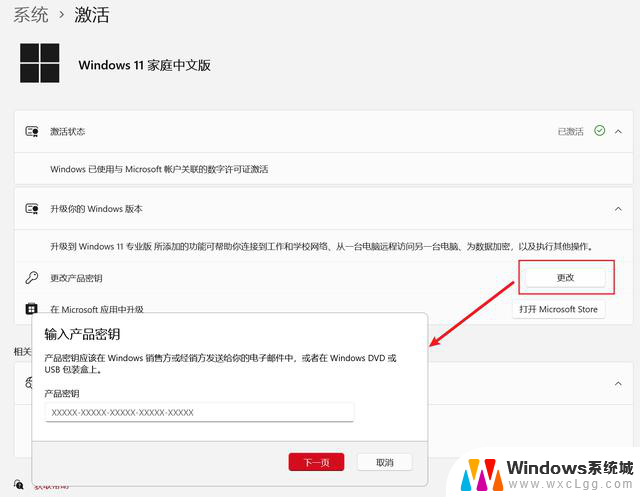
Task: Click the 下一页 button in dialog
Action: pyautogui.click(x=316, y=462)
